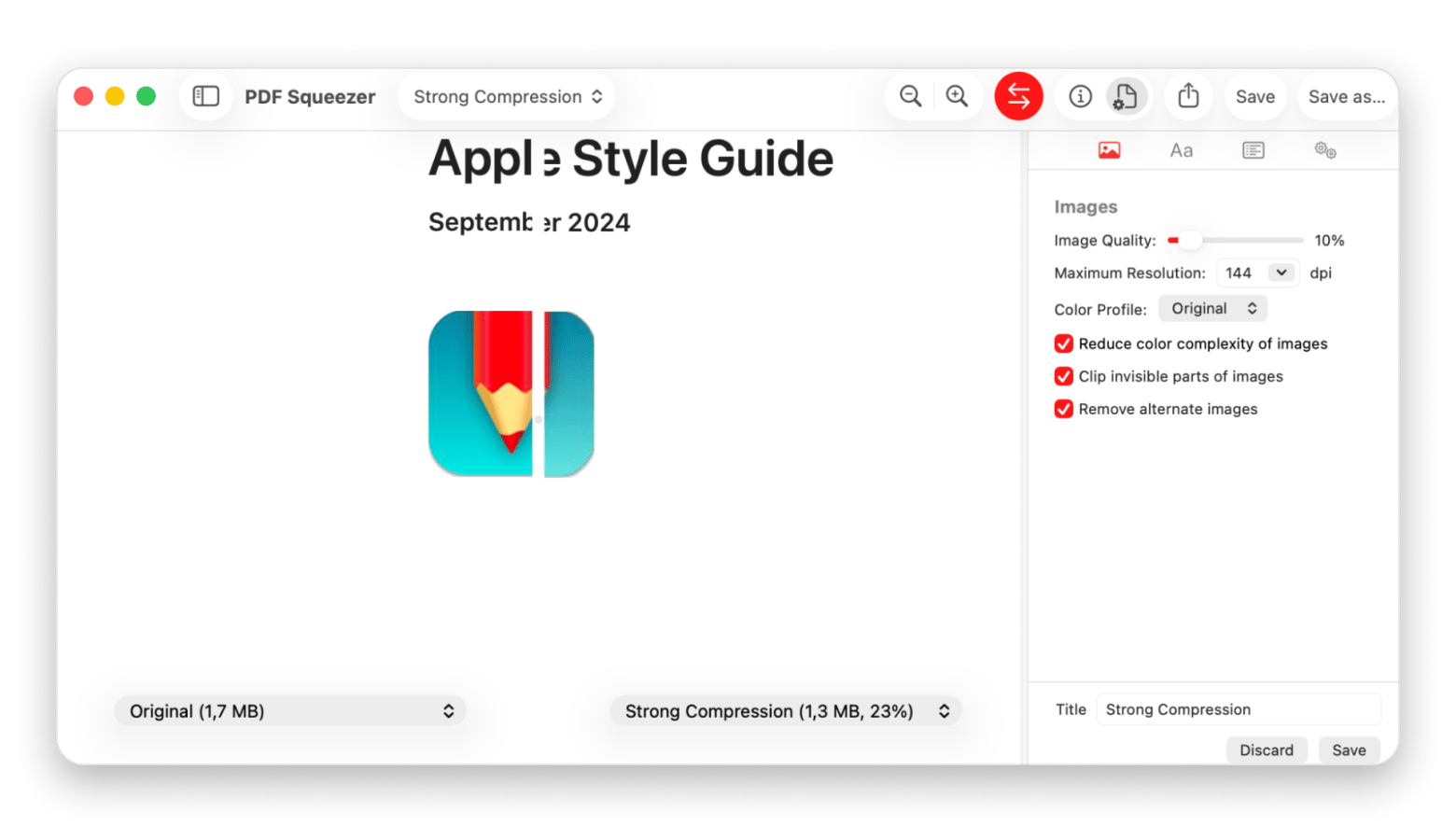
Task: Open the Maximum Resolution 144 combo box
Action: tap(1256, 273)
